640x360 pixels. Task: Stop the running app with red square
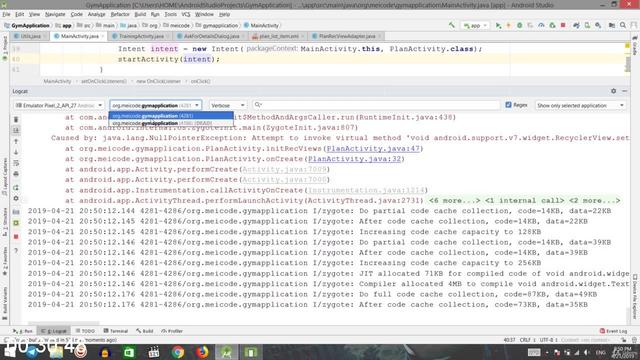tap(563, 25)
